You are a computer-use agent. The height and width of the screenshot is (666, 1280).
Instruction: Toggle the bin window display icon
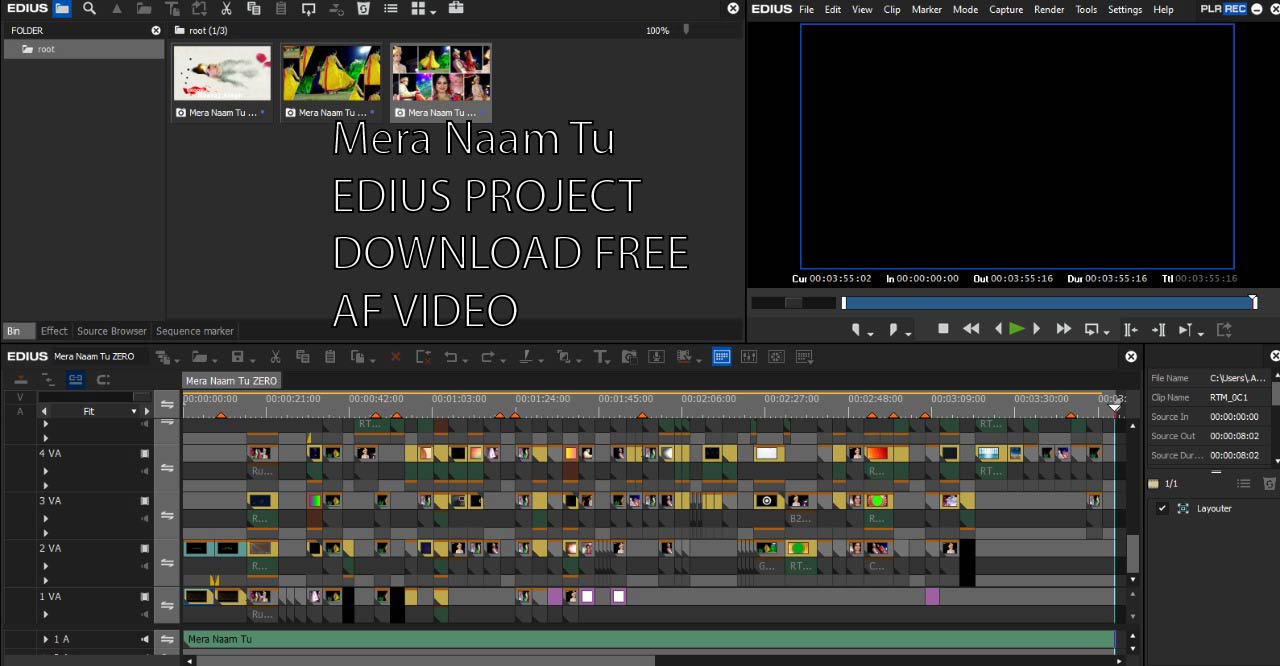point(721,357)
